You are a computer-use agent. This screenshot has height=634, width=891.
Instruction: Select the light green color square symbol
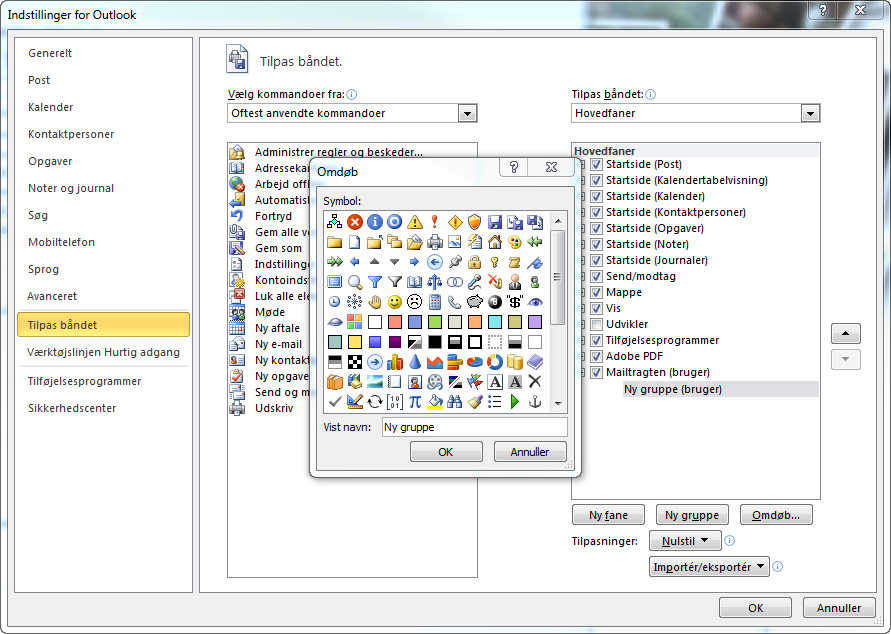tap(435, 321)
